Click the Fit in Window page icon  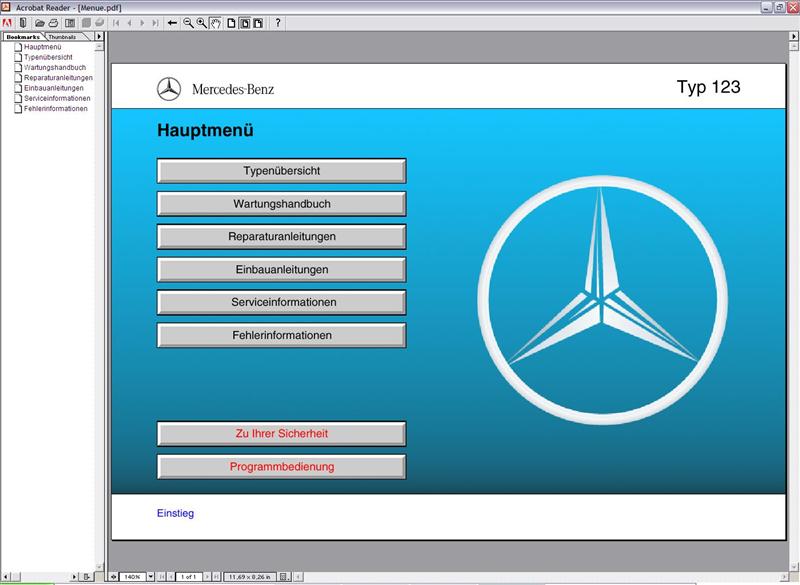[245, 23]
